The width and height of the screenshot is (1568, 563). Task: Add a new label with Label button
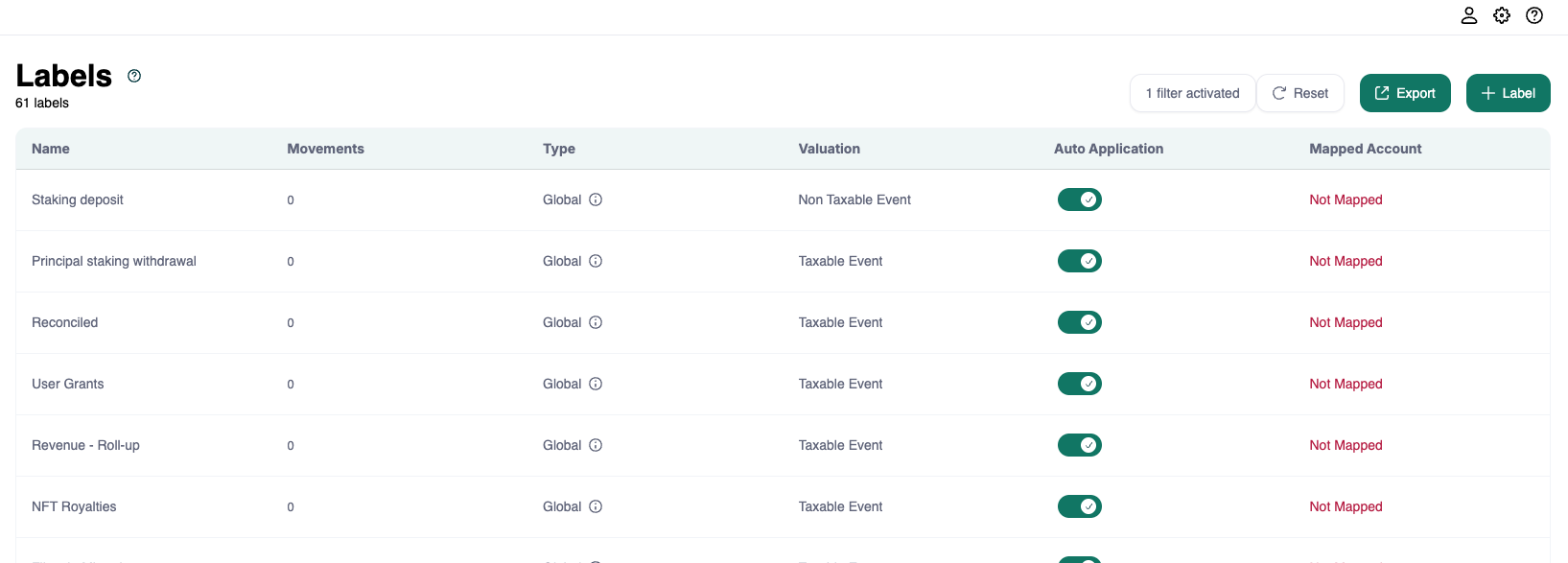tap(1508, 93)
